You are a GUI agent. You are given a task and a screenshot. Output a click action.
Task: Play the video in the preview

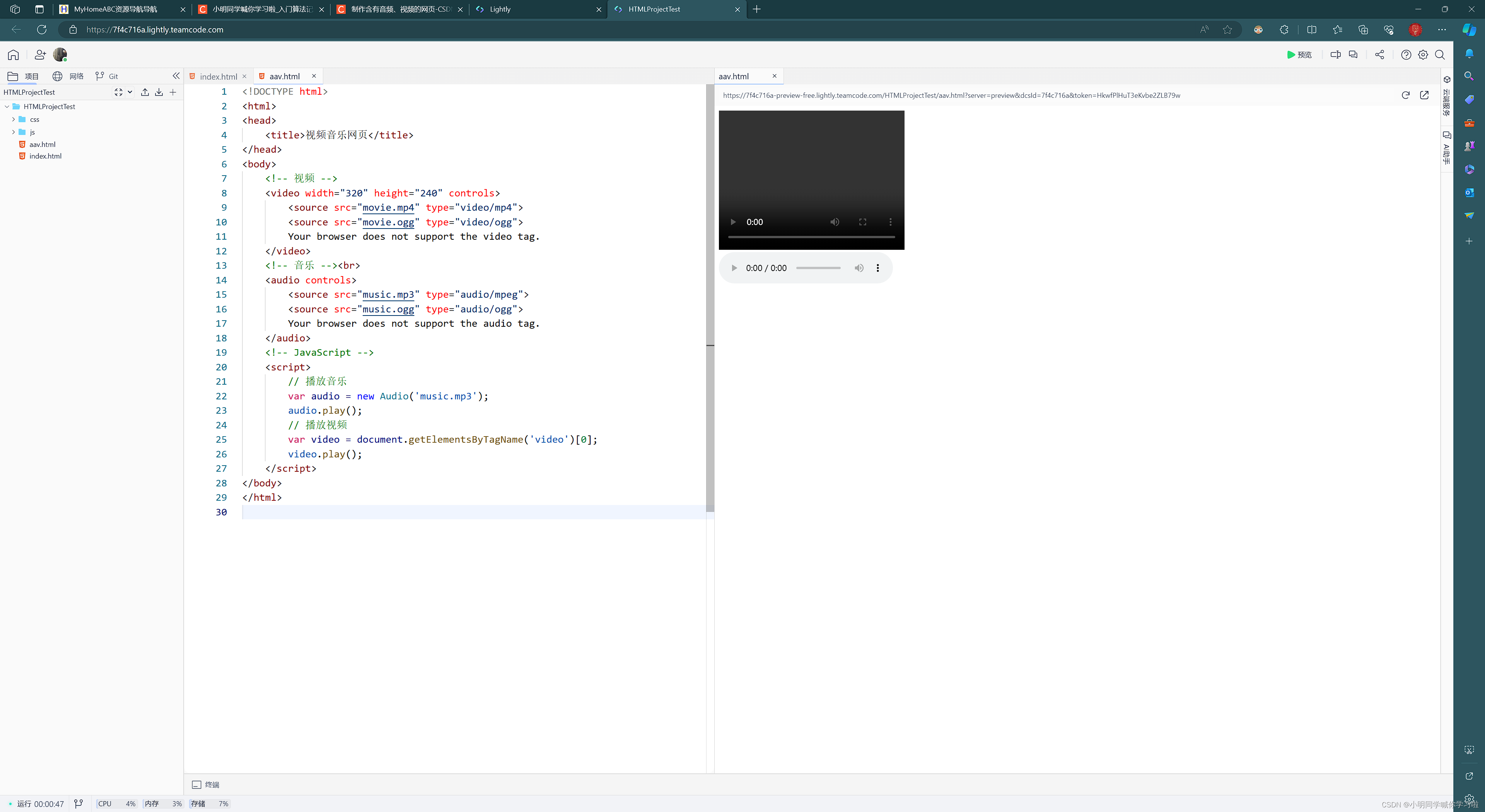(733, 222)
